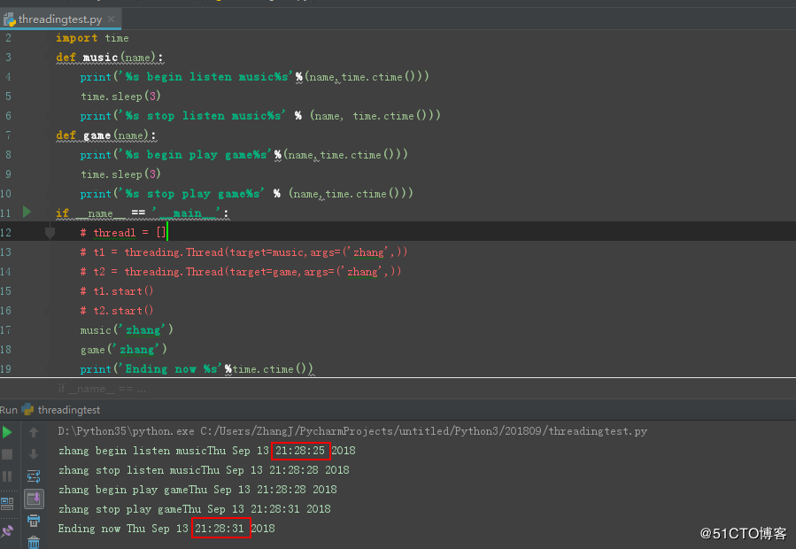796x549 pixels.
Task: Click line number 19 in the gutter
Action: tap(6, 369)
